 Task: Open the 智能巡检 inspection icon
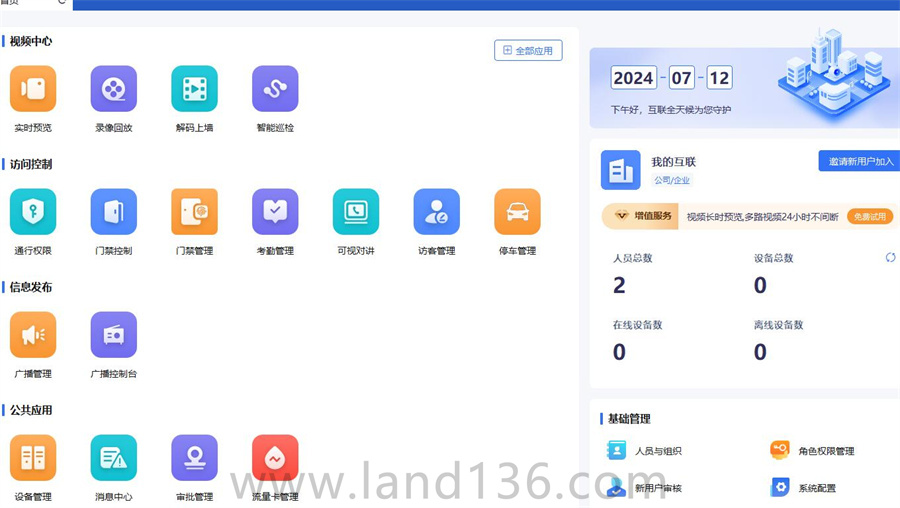tap(275, 89)
